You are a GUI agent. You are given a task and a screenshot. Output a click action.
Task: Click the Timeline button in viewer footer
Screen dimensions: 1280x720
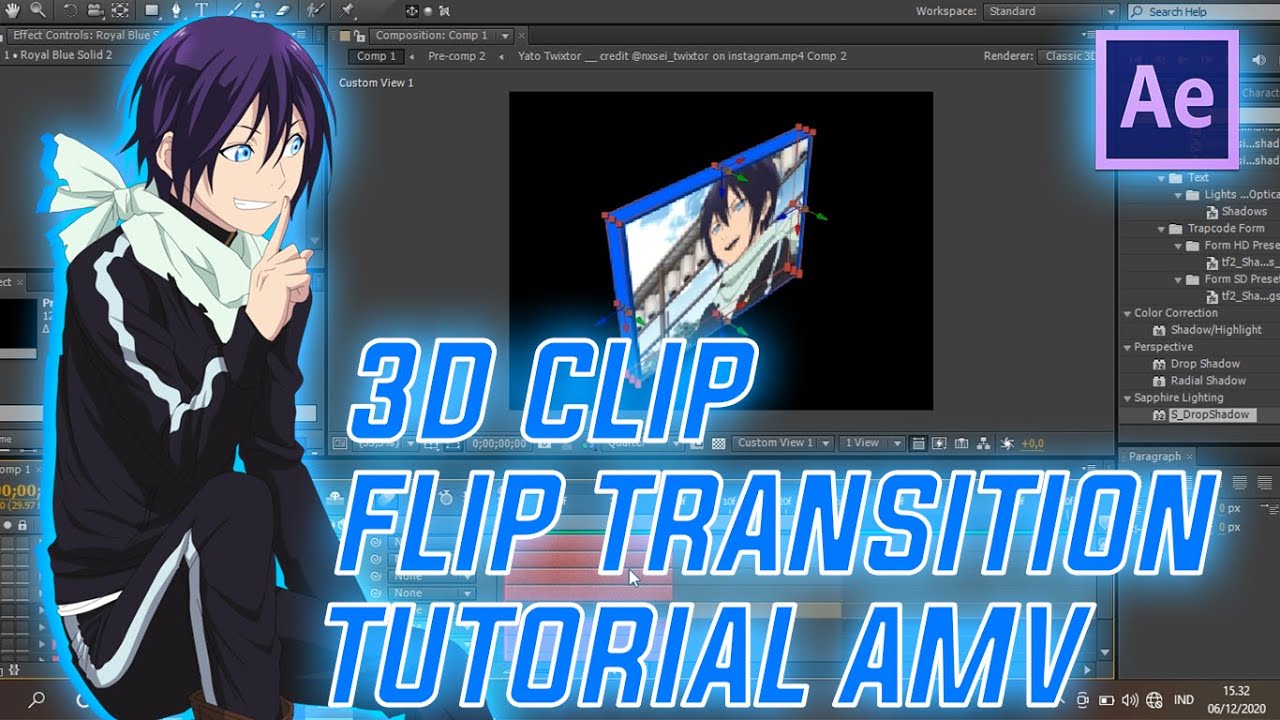(961, 443)
